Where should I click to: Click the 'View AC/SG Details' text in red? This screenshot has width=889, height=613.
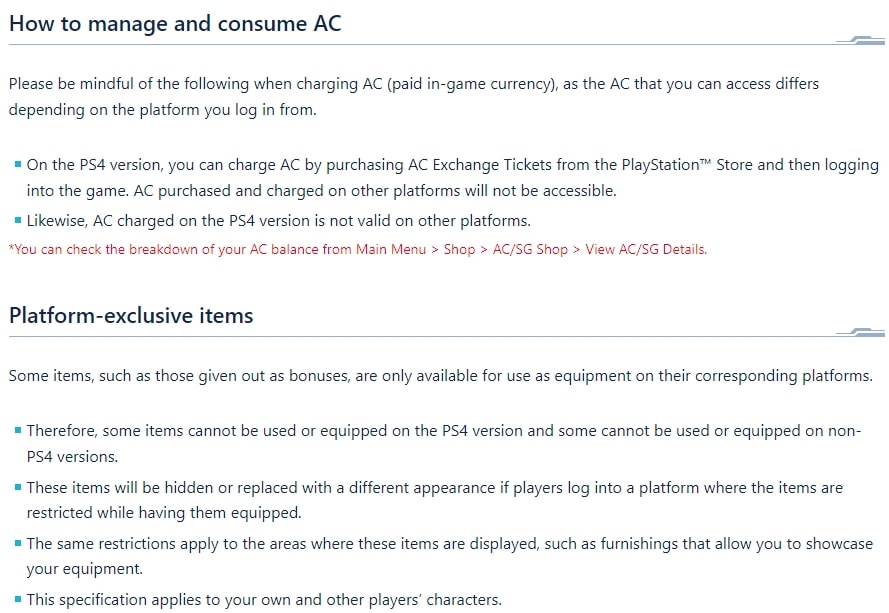646,250
